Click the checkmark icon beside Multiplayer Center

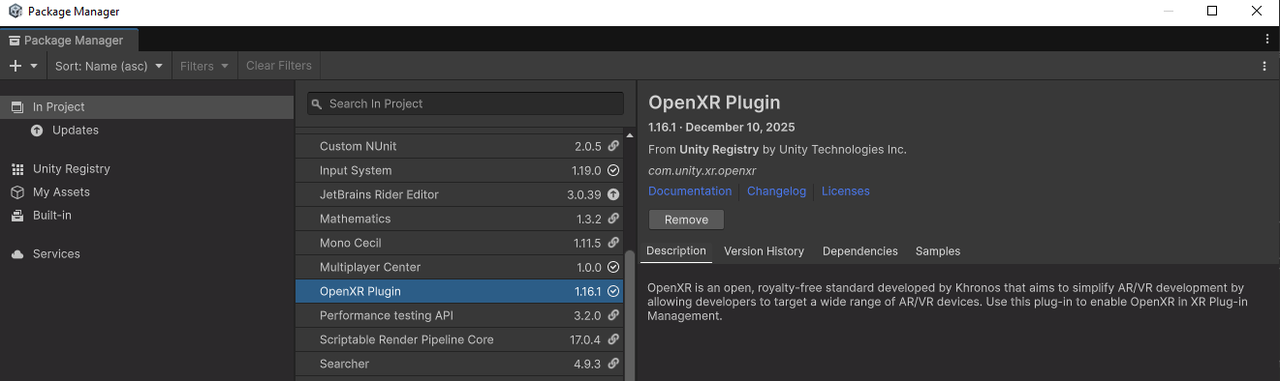[613, 267]
